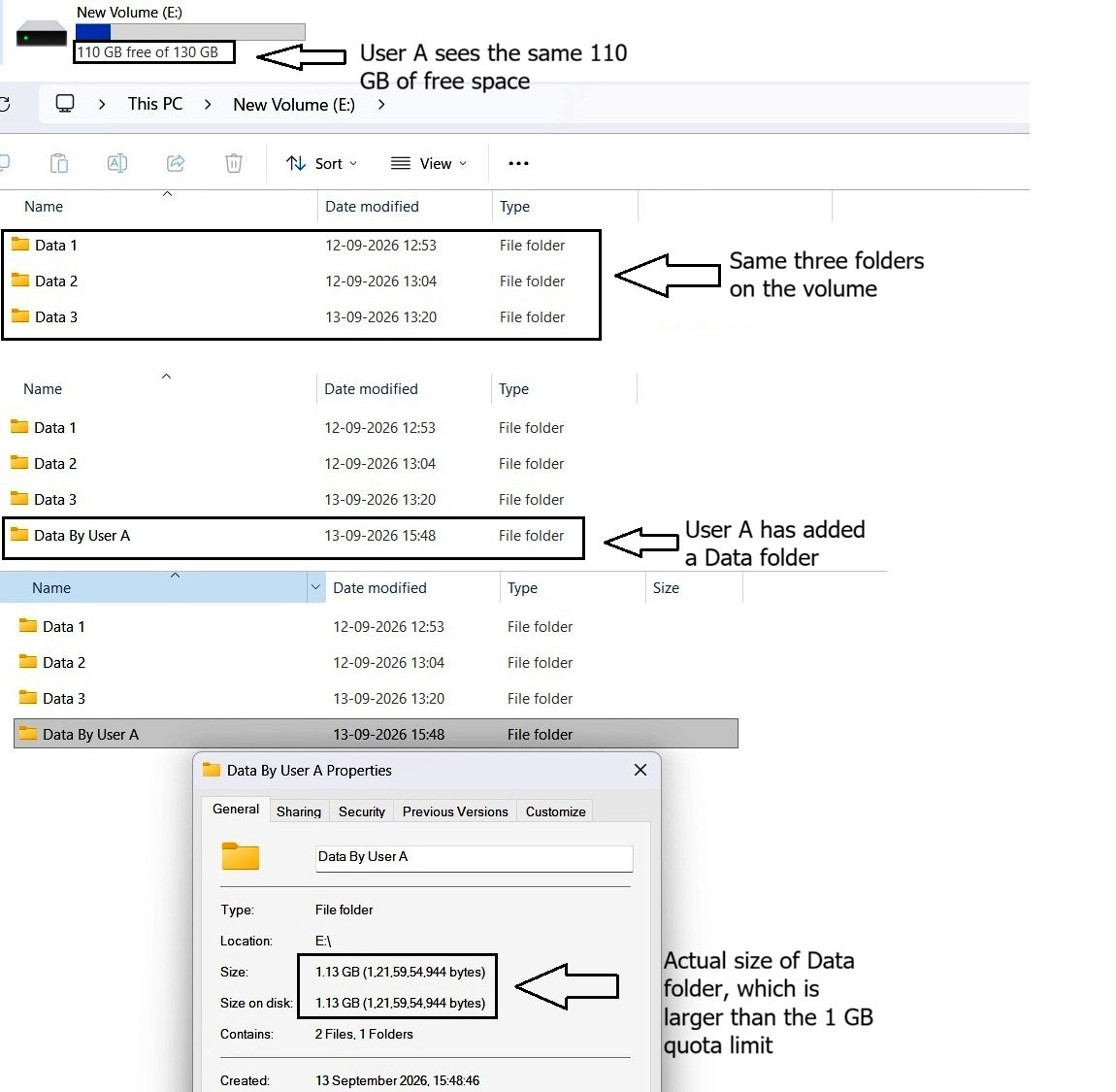Open the Name column filter dropdown arrow

316,588
